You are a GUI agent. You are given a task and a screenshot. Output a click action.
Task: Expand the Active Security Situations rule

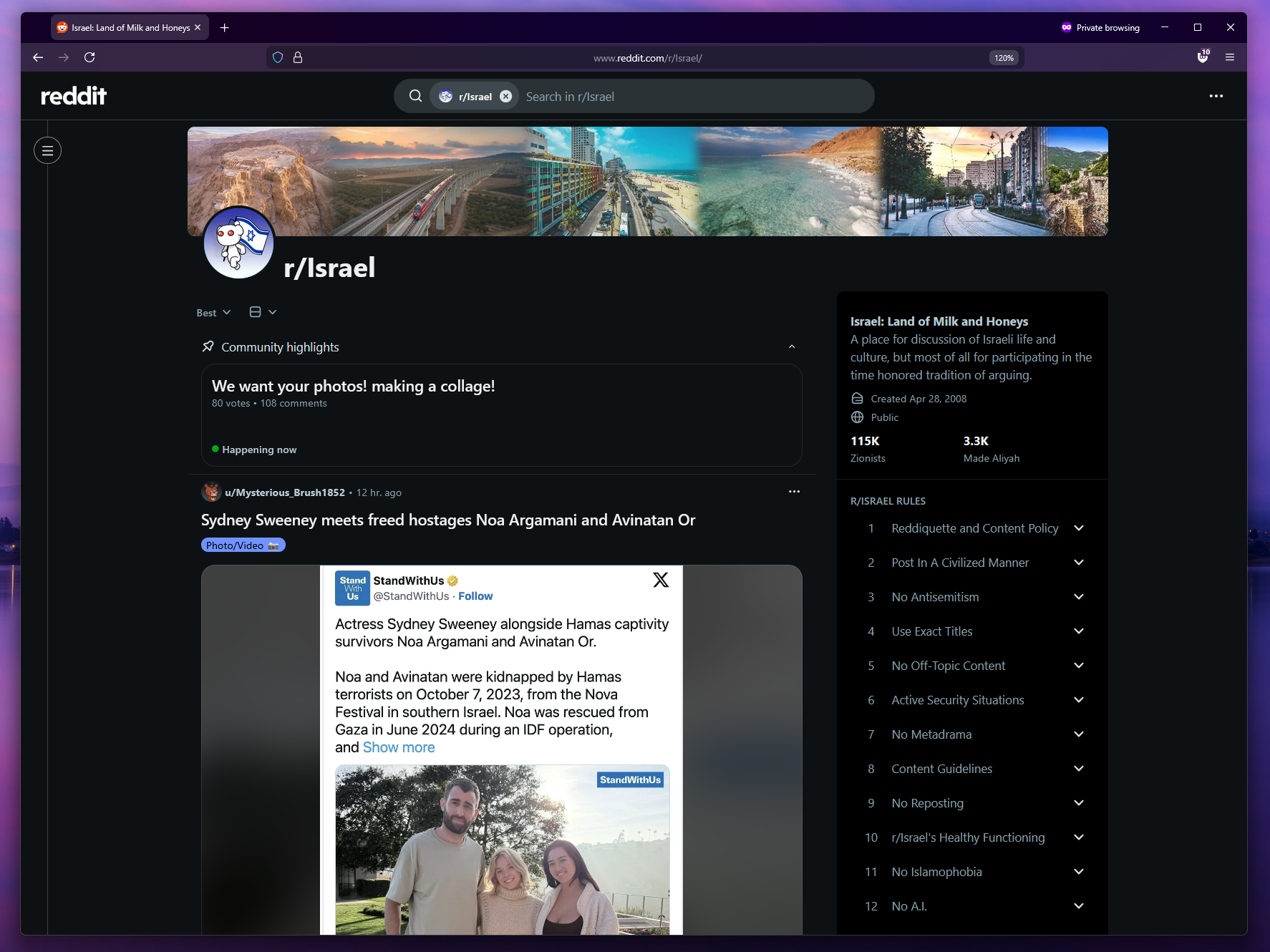tap(1079, 700)
